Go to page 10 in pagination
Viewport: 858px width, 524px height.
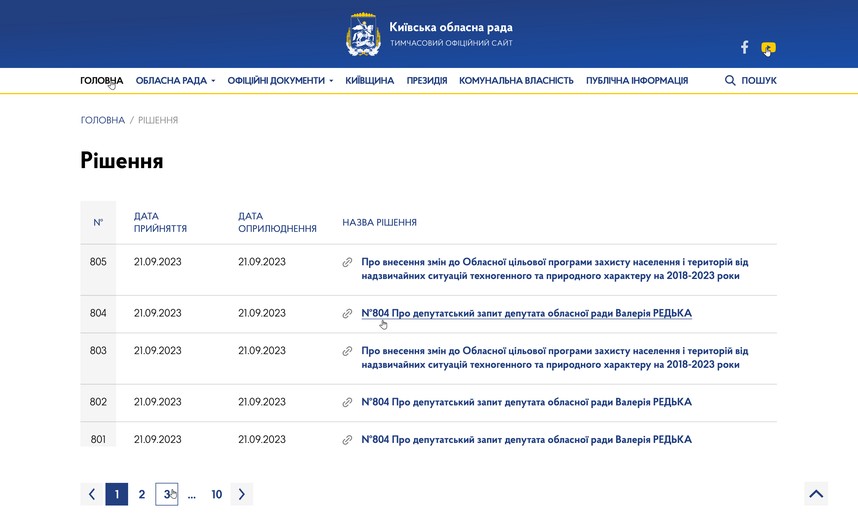(217, 494)
